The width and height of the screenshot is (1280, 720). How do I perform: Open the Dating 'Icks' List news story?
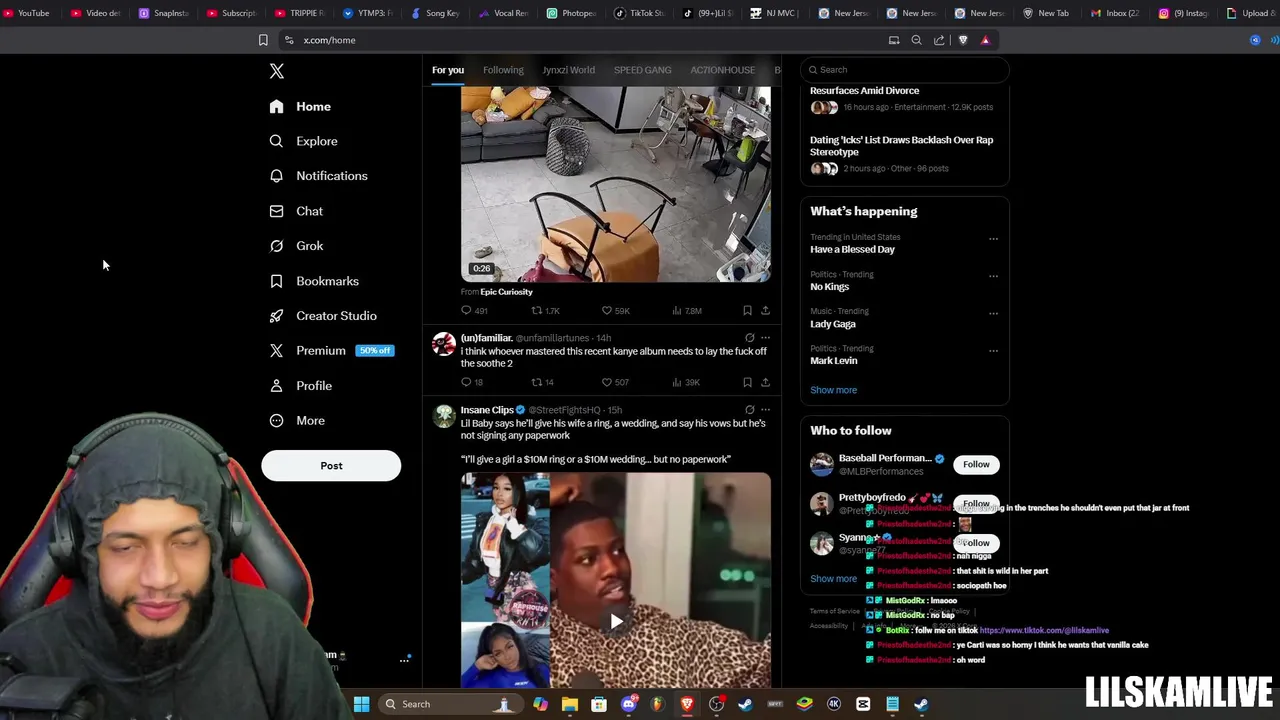coord(901,146)
